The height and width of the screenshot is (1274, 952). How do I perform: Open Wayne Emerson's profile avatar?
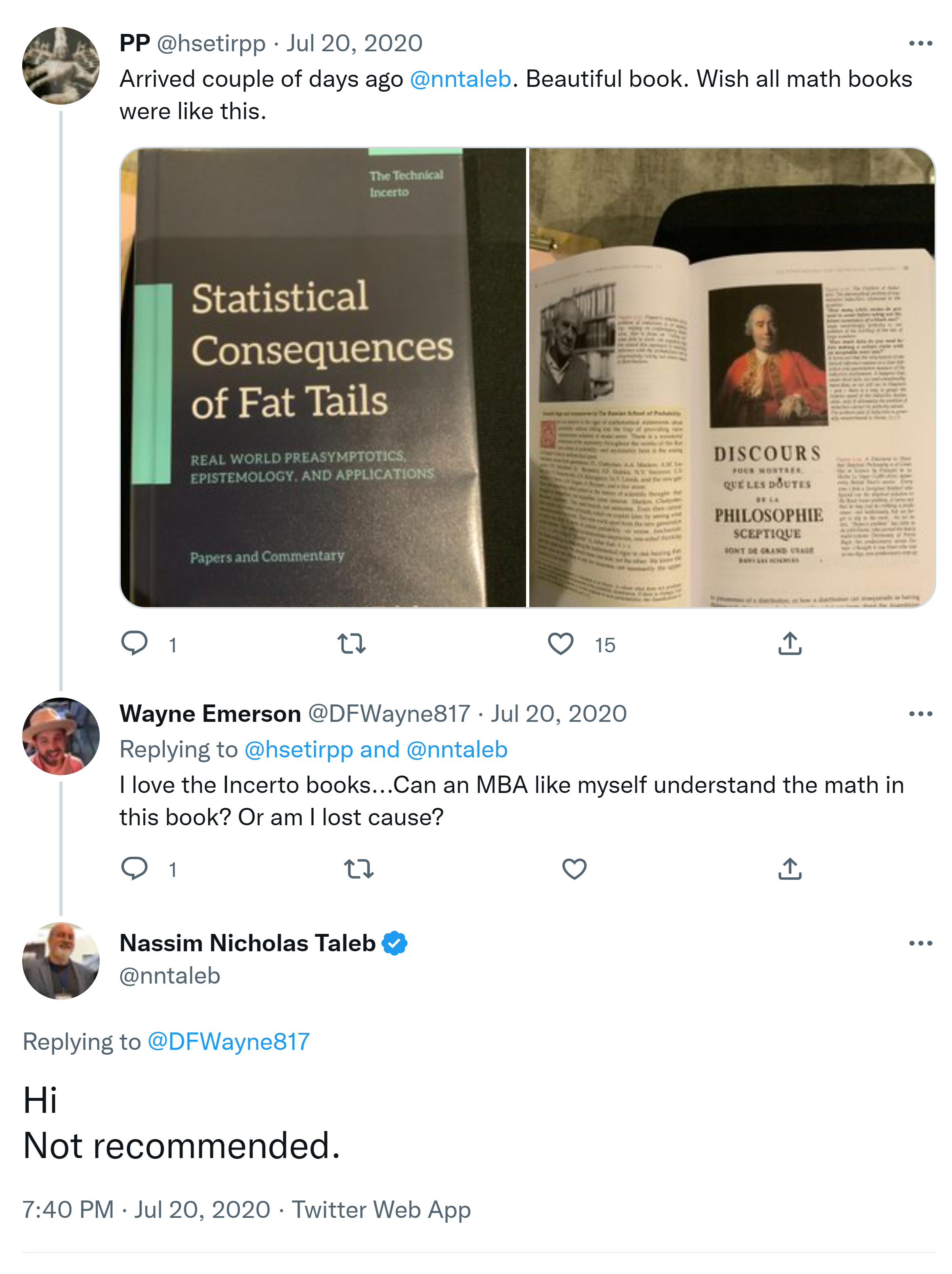61,736
